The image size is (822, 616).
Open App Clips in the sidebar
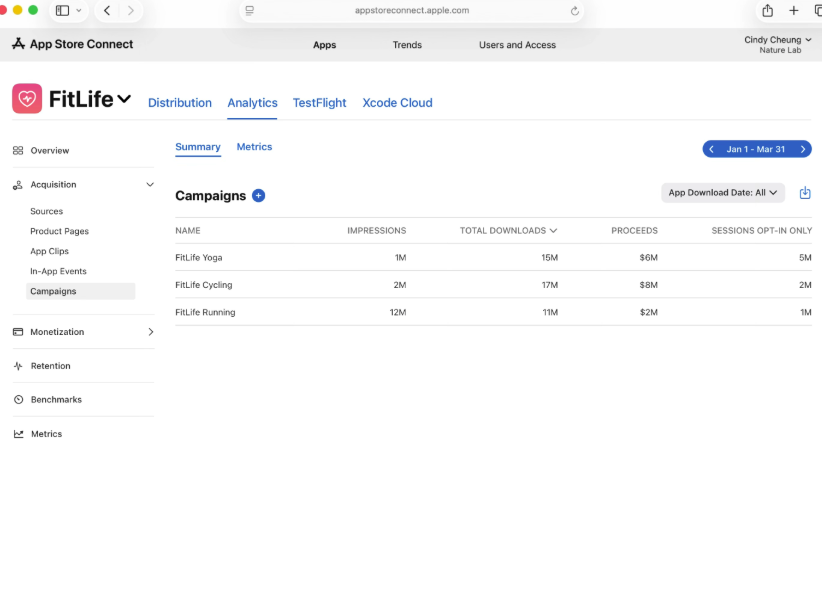tap(49, 251)
